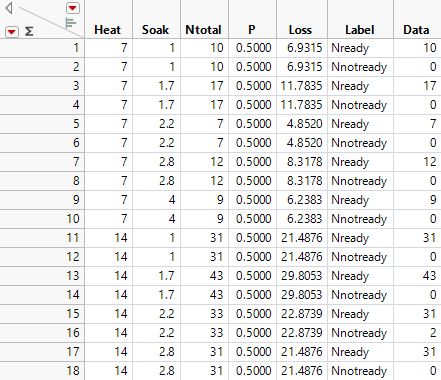Click Loss value 11.7835 in row 4

point(301,105)
